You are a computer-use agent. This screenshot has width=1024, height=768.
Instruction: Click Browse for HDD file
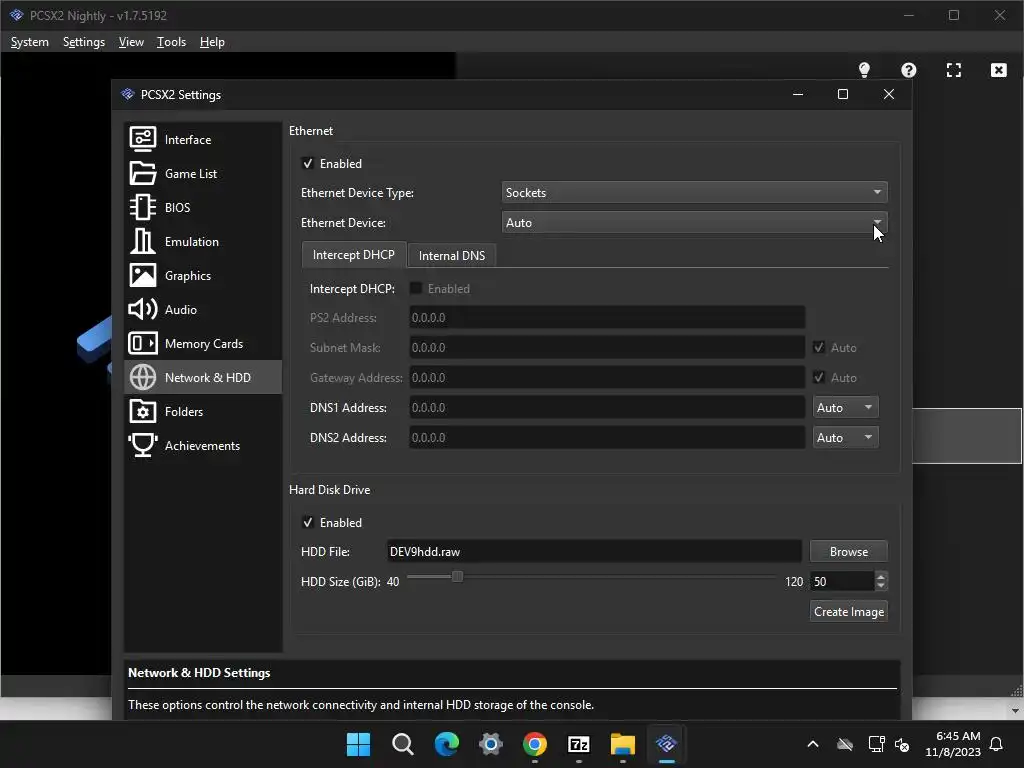848,551
